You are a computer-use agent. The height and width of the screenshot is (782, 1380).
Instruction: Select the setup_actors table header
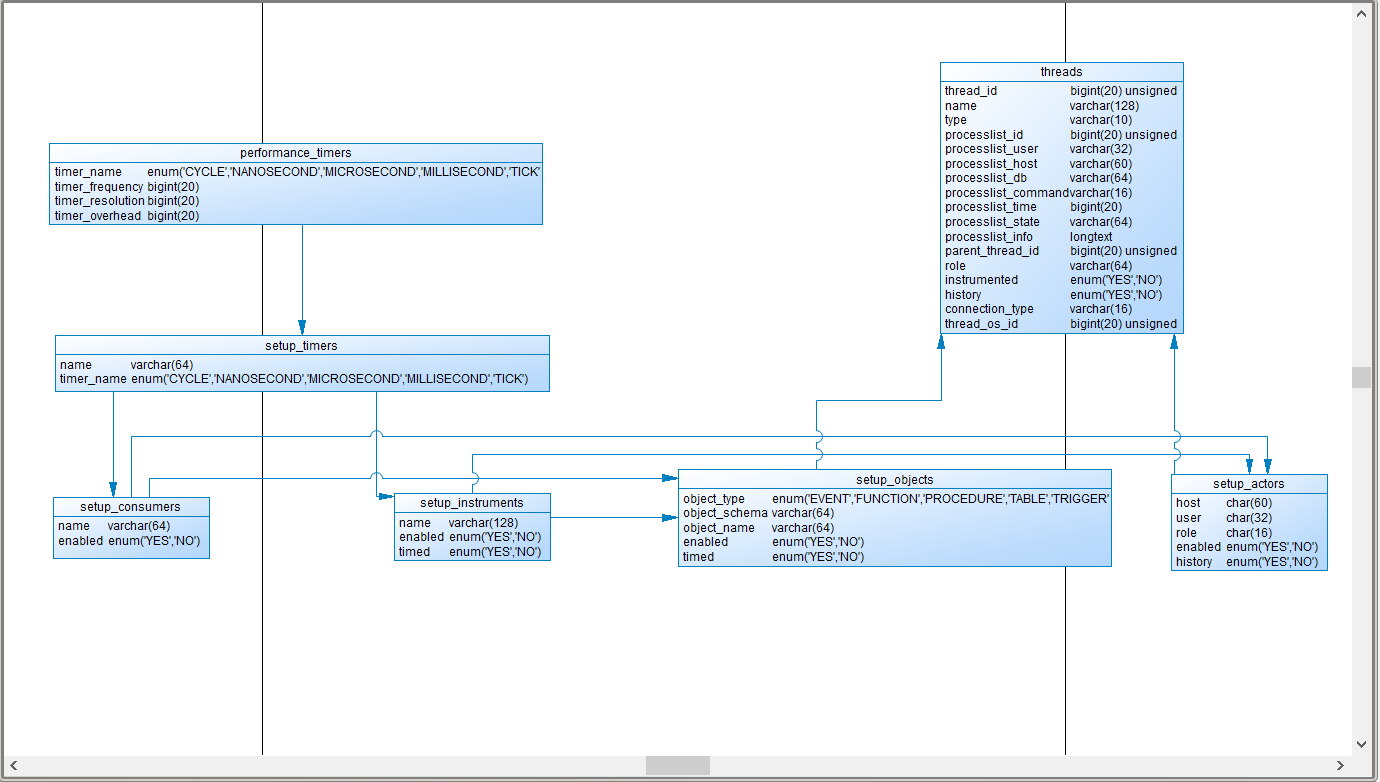[x=1249, y=483]
